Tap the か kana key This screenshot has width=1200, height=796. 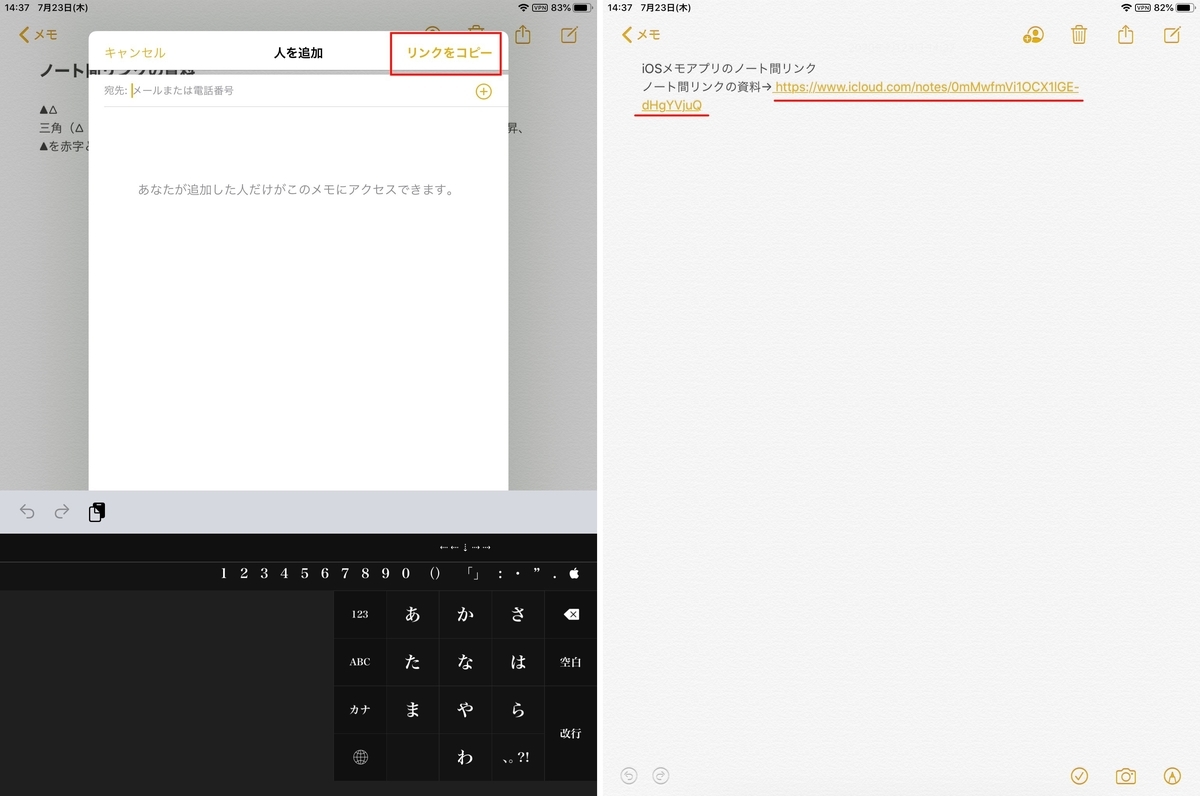click(x=465, y=614)
